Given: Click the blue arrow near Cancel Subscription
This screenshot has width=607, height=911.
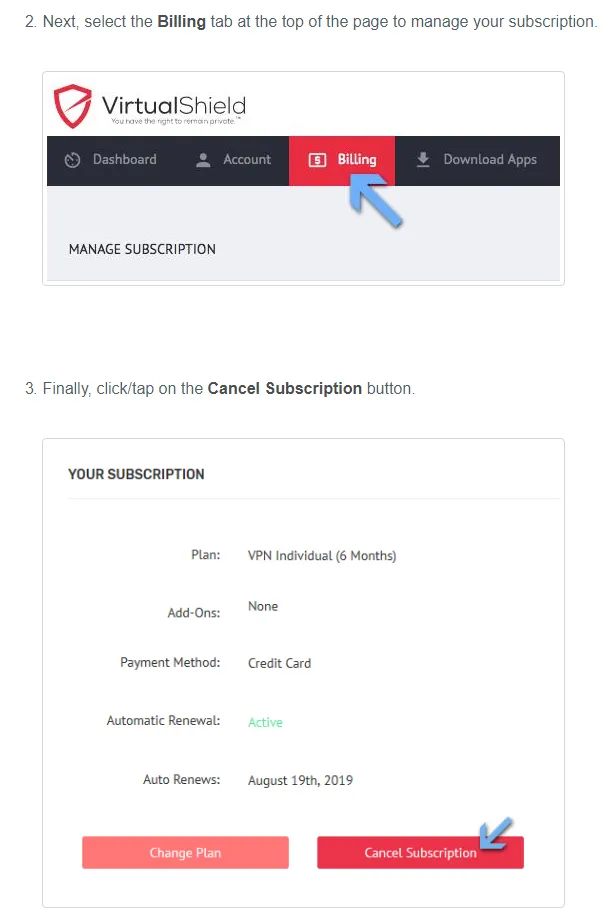Looking at the screenshot, I should [495, 833].
